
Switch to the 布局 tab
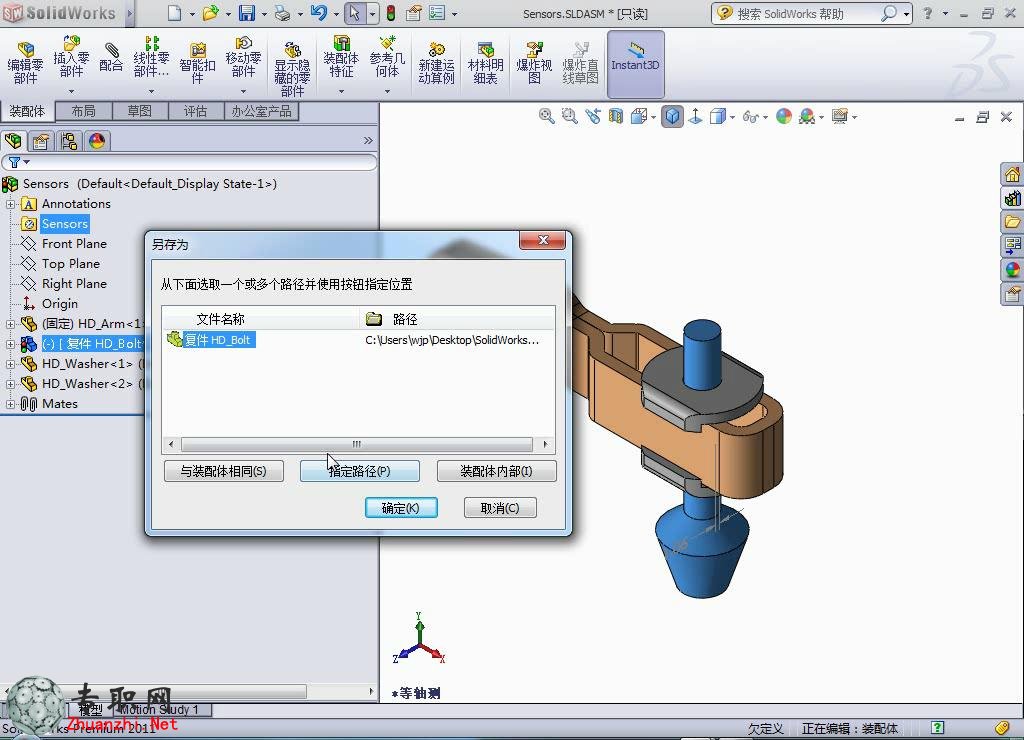(x=84, y=111)
